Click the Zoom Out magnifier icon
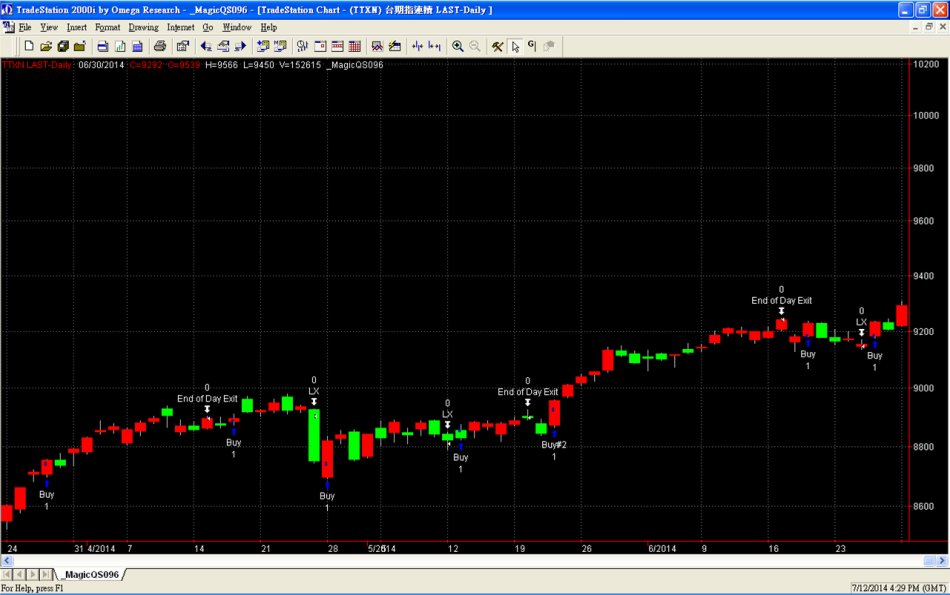 tap(474, 46)
